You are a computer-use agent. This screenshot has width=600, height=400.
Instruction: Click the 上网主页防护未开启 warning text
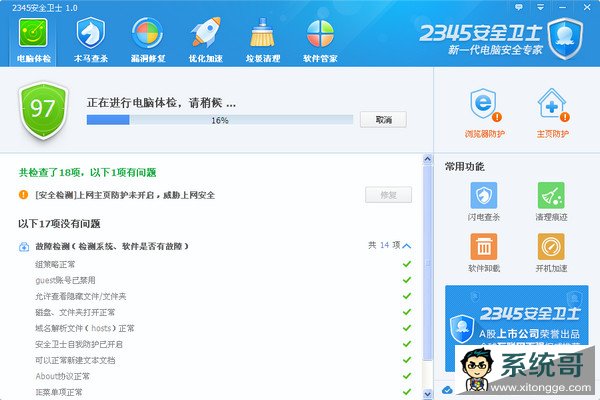pos(125,195)
